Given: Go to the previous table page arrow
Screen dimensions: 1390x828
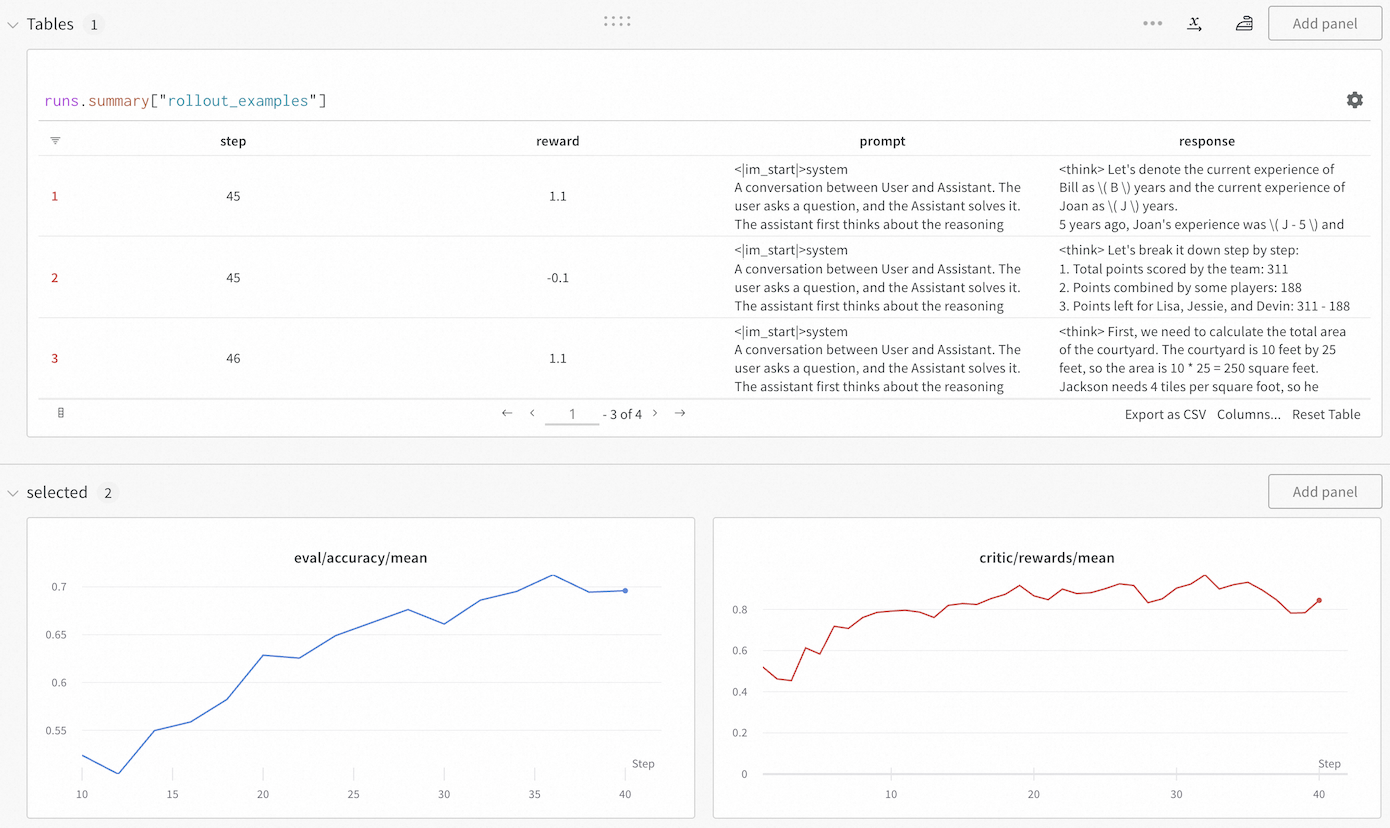Looking at the screenshot, I should coord(532,413).
